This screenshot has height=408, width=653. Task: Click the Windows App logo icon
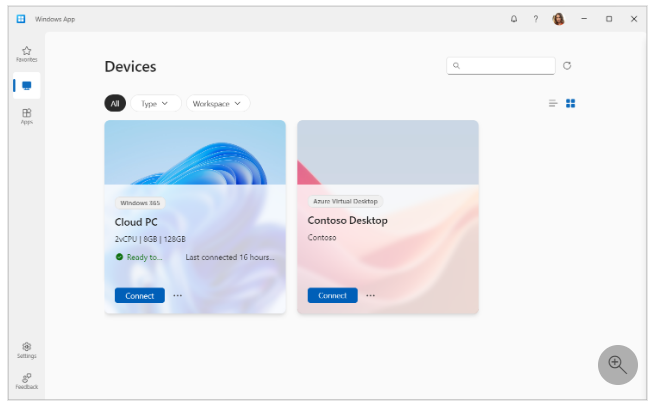(21, 19)
